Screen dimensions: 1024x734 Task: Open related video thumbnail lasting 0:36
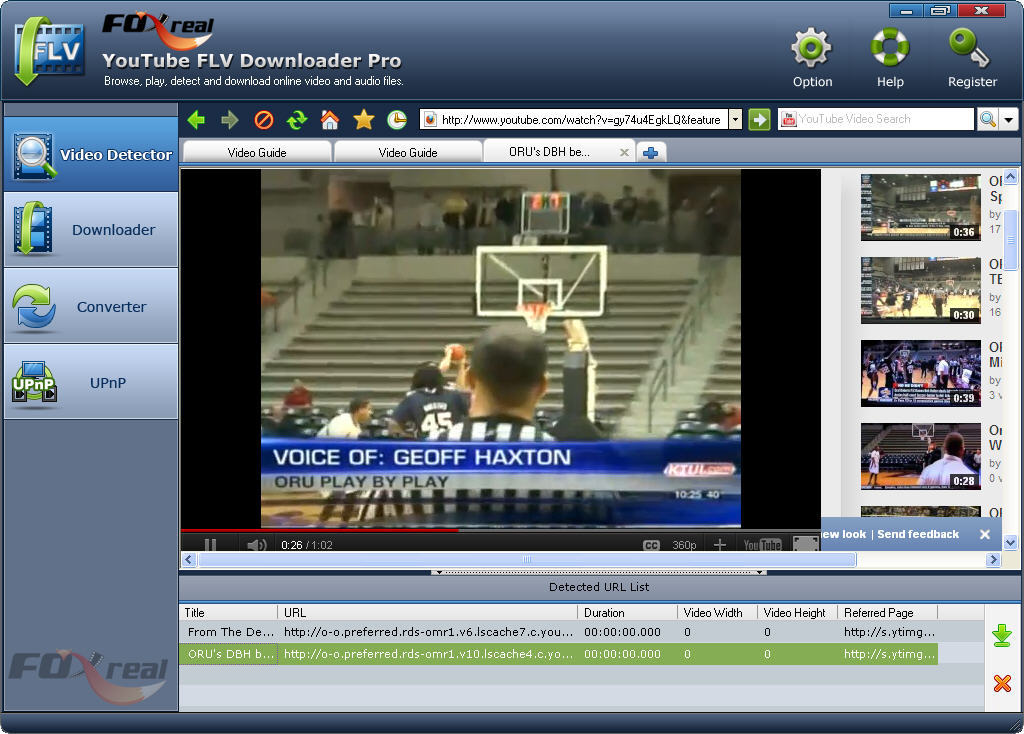pyautogui.click(x=920, y=207)
